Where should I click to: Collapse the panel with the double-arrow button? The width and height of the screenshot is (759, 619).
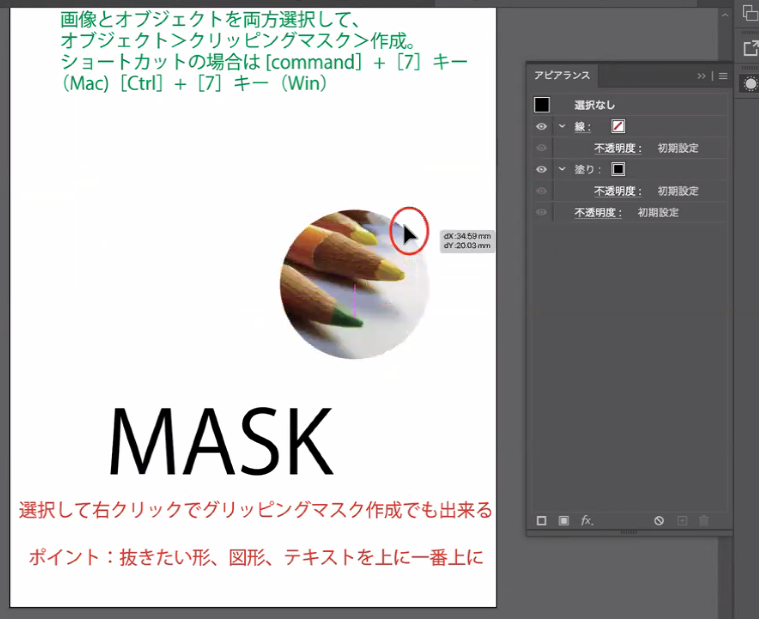point(702,76)
